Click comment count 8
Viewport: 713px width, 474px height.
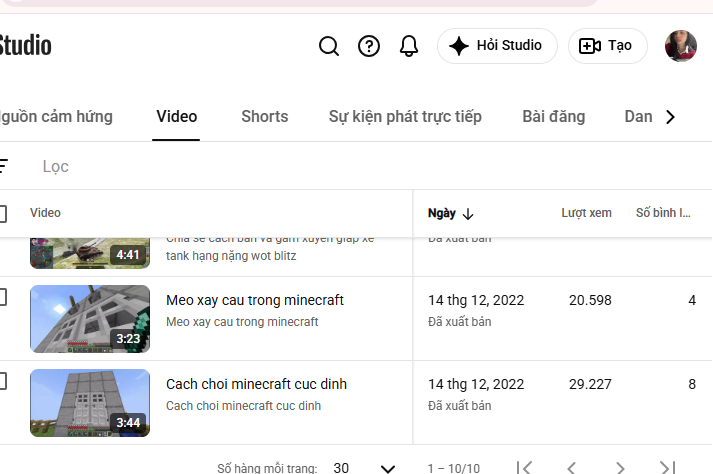[692, 384]
